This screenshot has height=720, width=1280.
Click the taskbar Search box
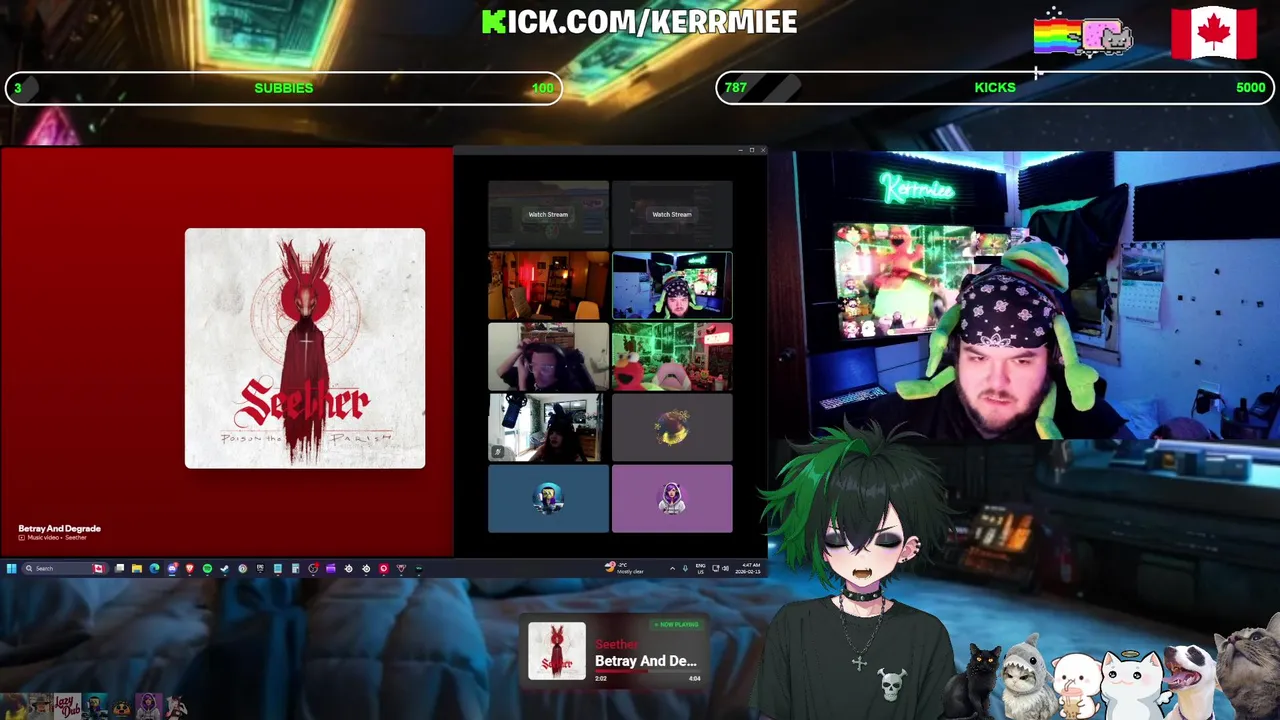(65, 568)
